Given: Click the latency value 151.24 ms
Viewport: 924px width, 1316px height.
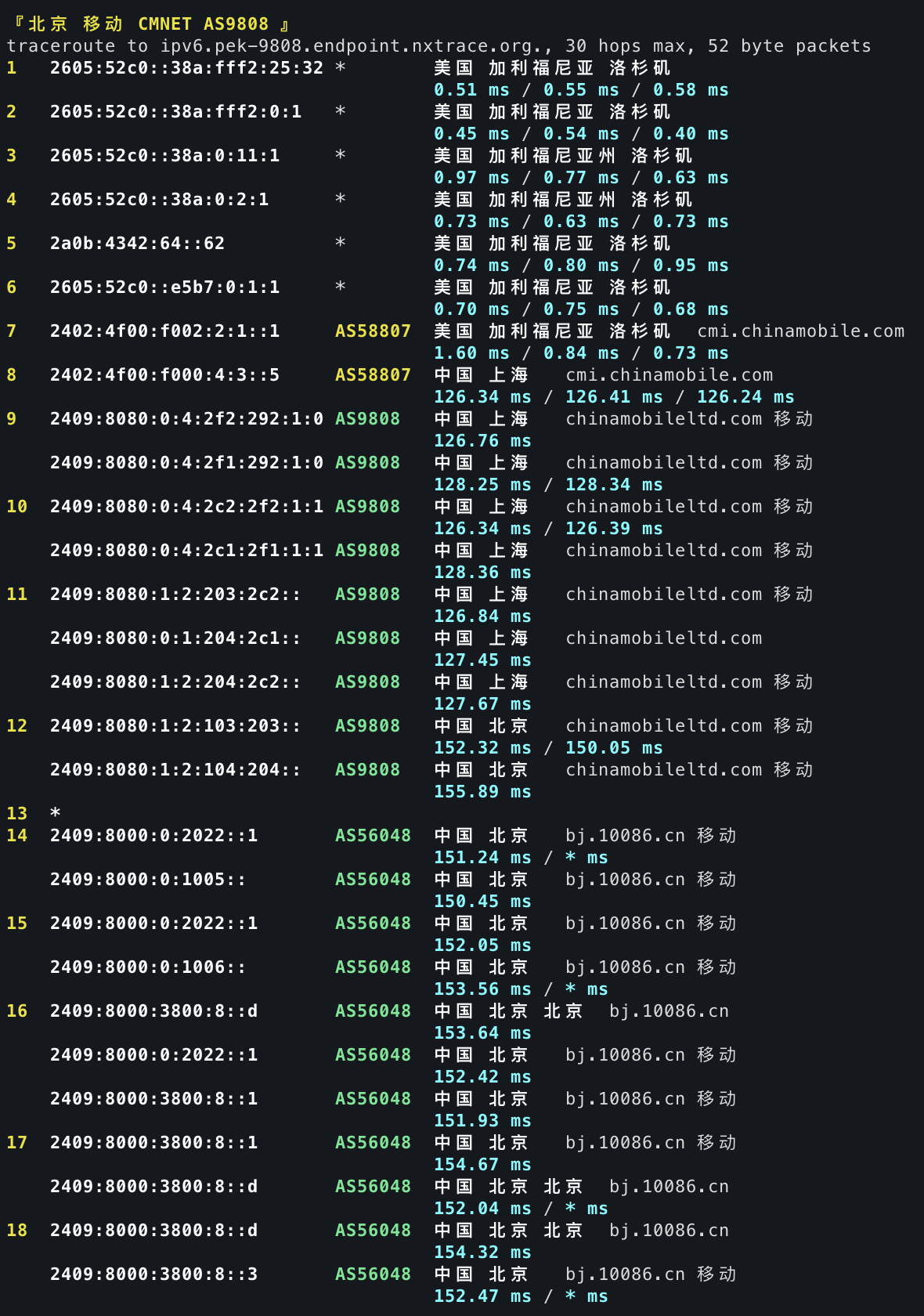Looking at the screenshot, I should pyautogui.click(x=482, y=858).
